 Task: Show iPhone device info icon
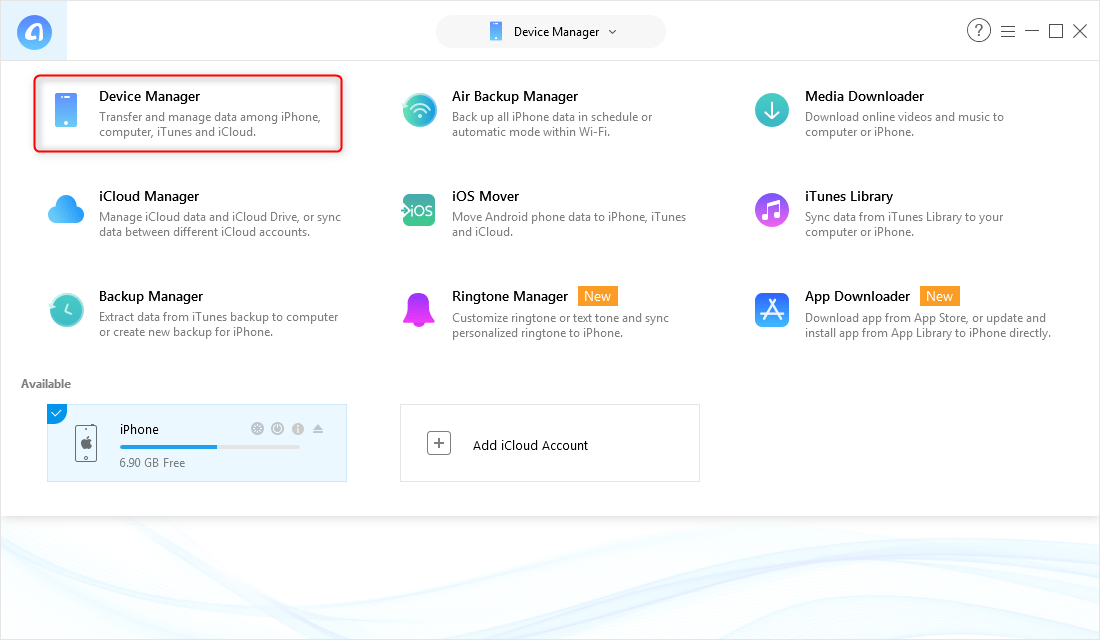coord(298,429)
